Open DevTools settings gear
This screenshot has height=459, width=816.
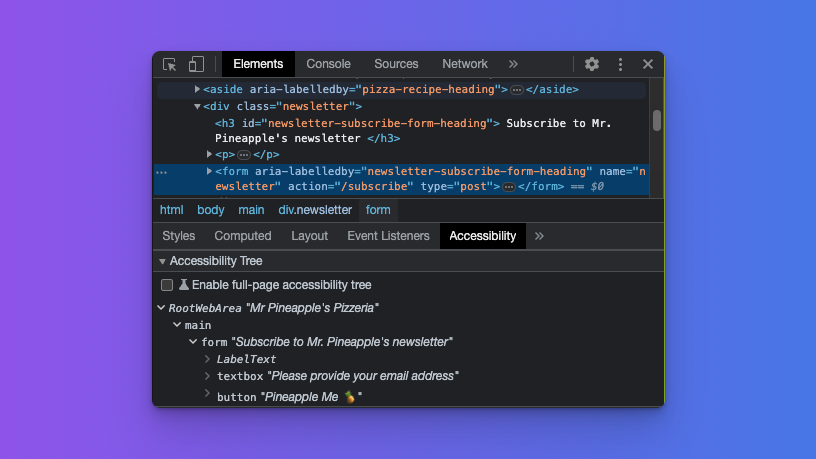[x=592, y=64]
